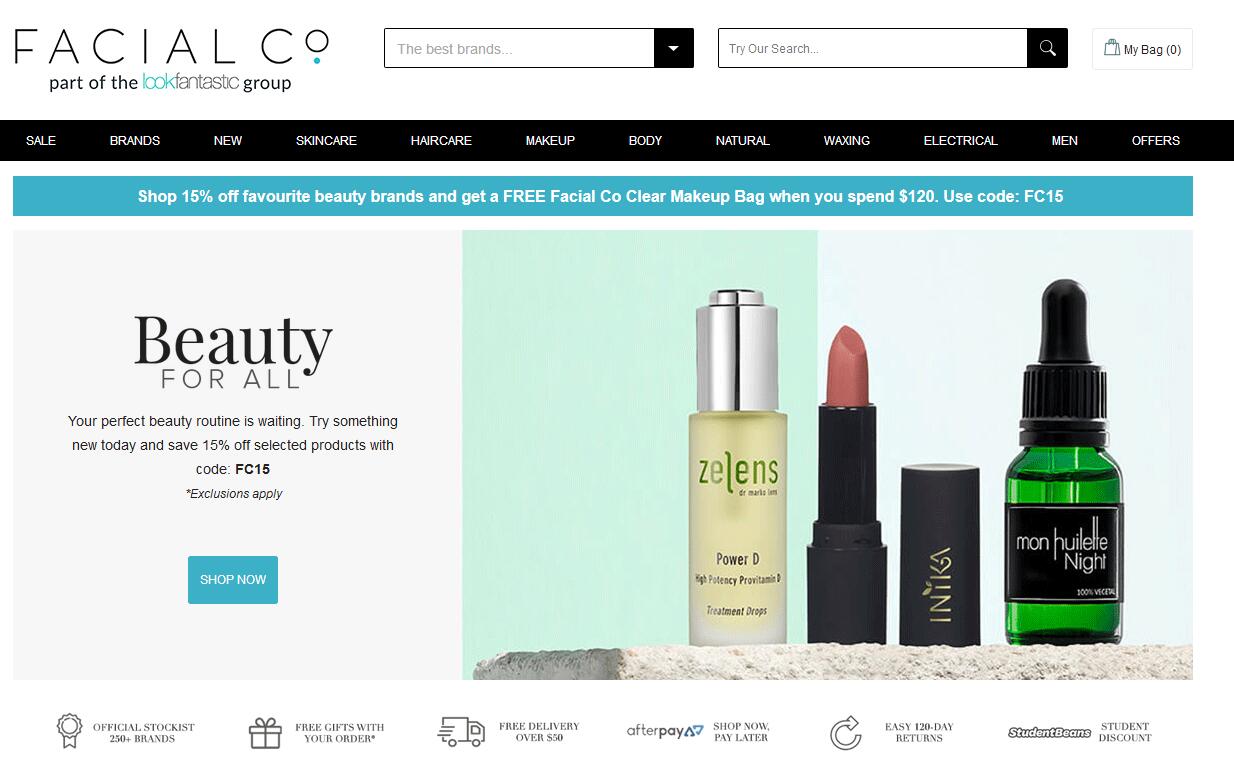Click the free gifts box icon
This screenshot has height=774, width=1234.
pos(265,733)
